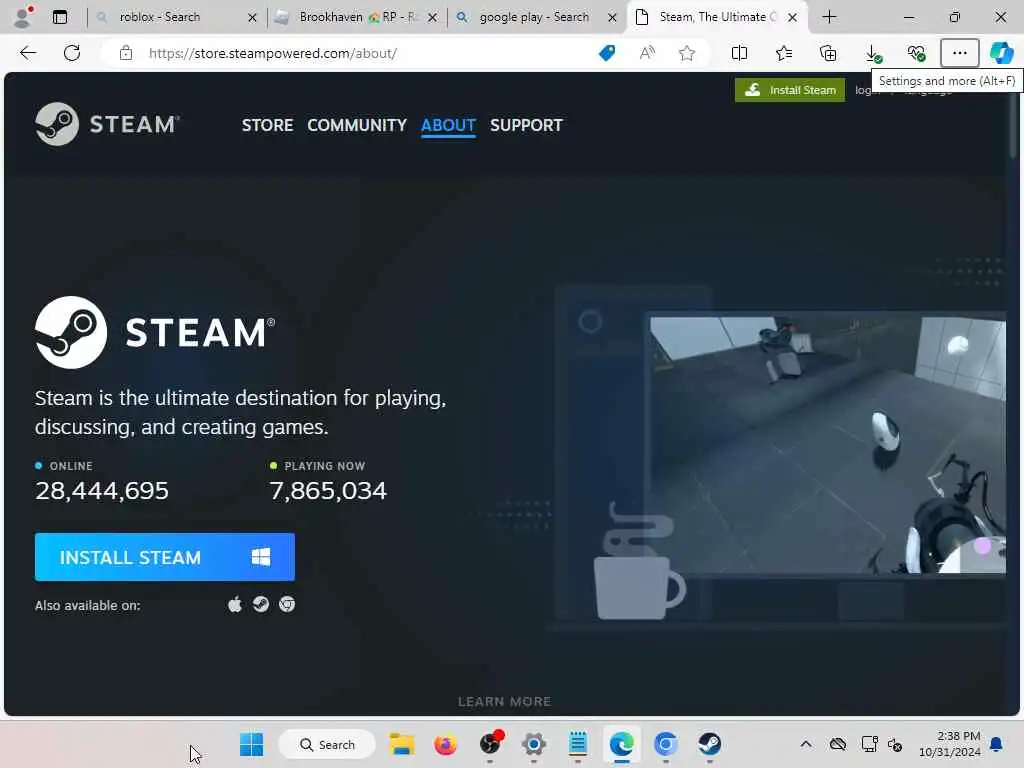Close the roblox - Search tab
Image resolution: width=1024 pixels, height=768 pixels.
(252, 18)
